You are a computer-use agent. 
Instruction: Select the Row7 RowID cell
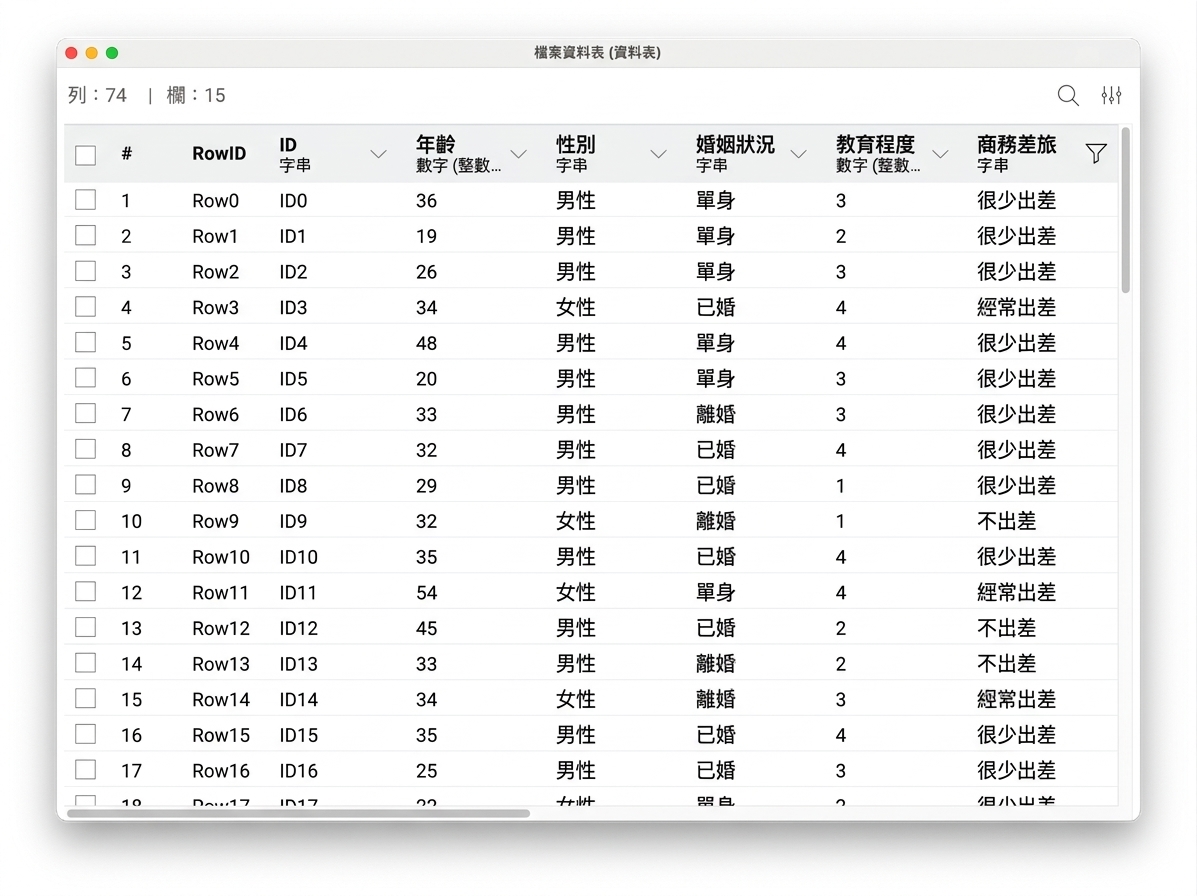click(215, 450)
